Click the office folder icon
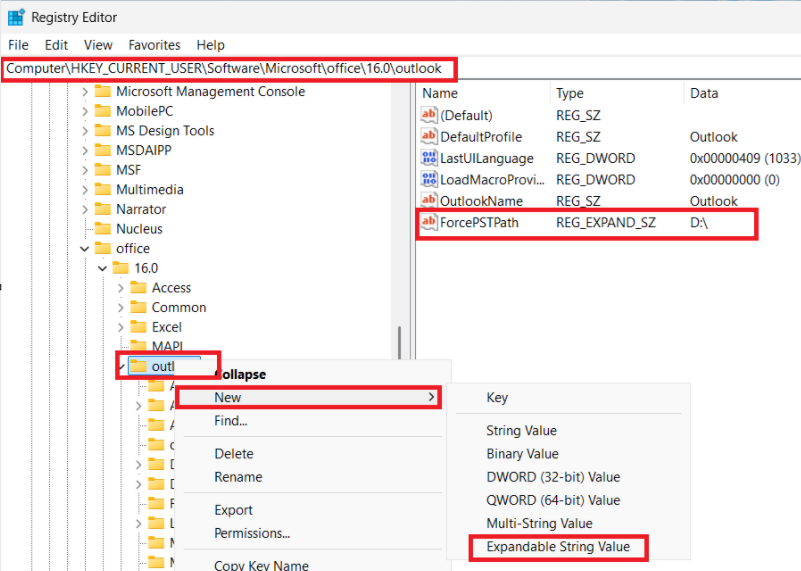The height and width of the screenshot is (571, 801). click(103, 248)
